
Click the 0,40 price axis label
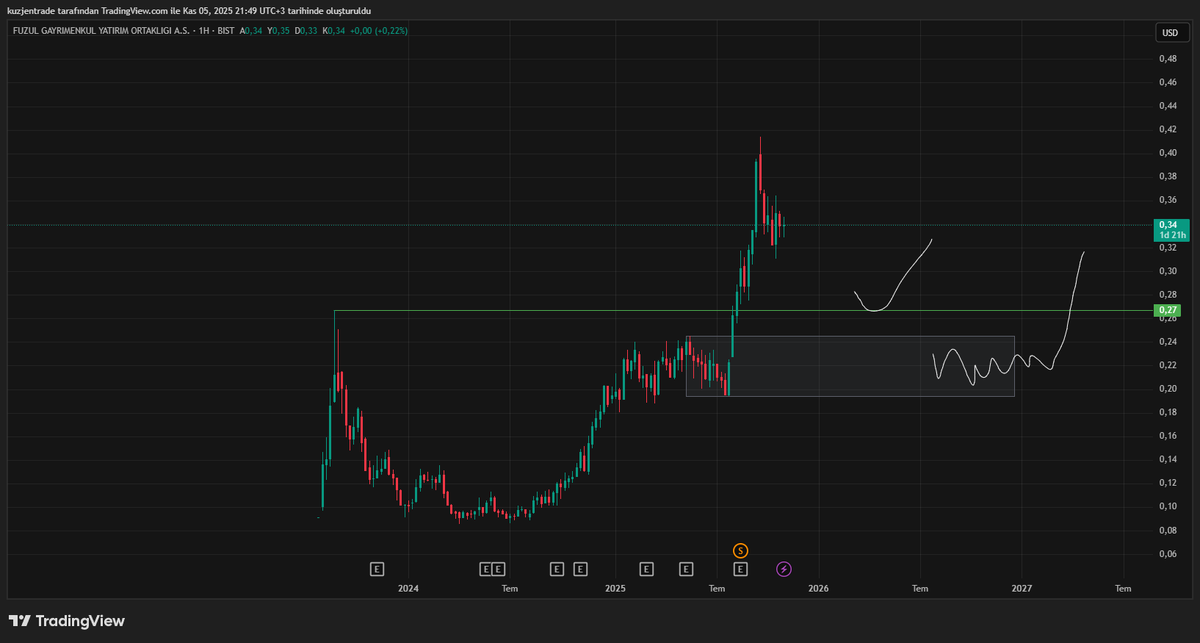pos(1167,153)
